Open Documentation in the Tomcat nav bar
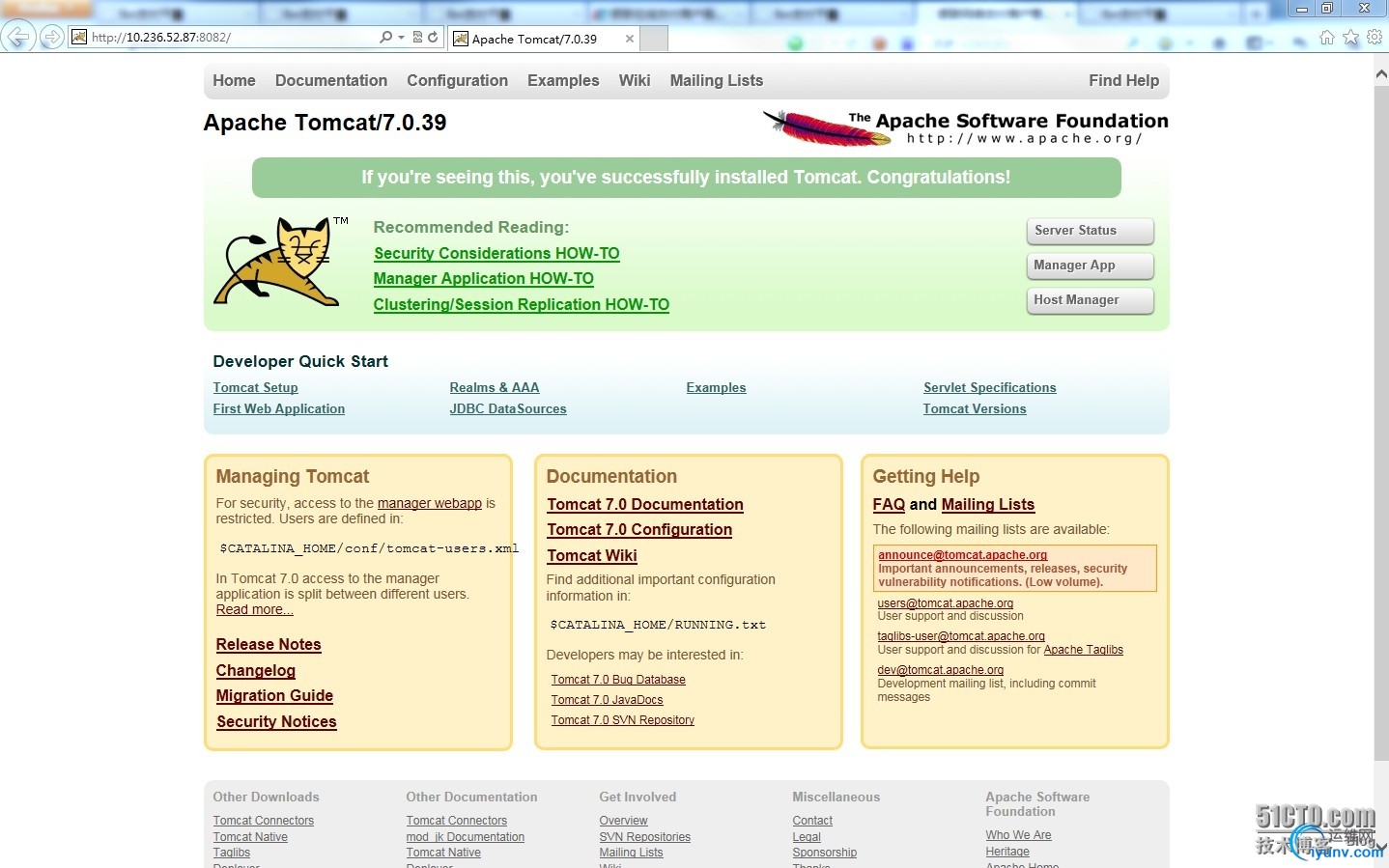1389x868 pixels. [331, 80]
